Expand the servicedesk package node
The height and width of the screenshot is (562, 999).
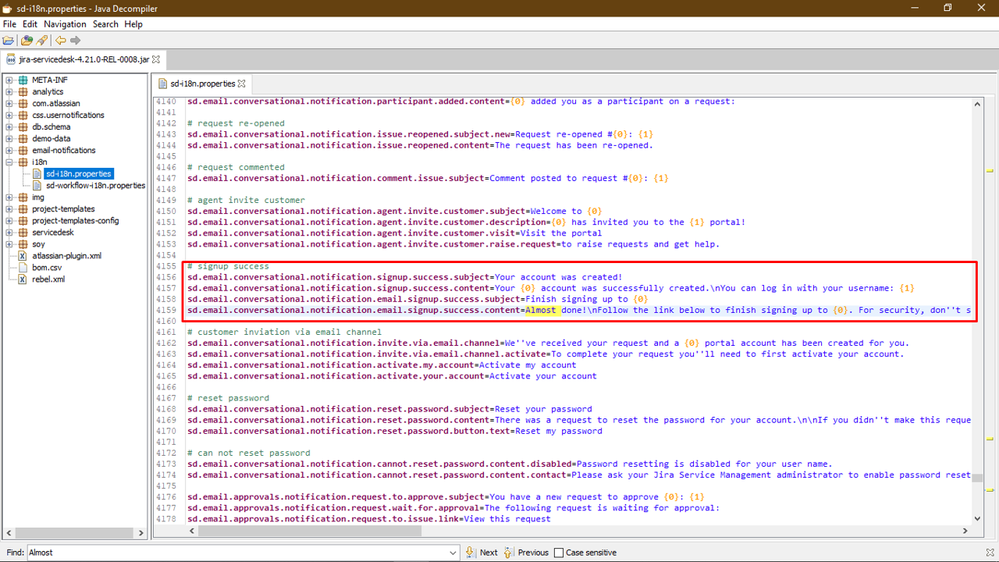pyautogui.click(x=9, y=232)
